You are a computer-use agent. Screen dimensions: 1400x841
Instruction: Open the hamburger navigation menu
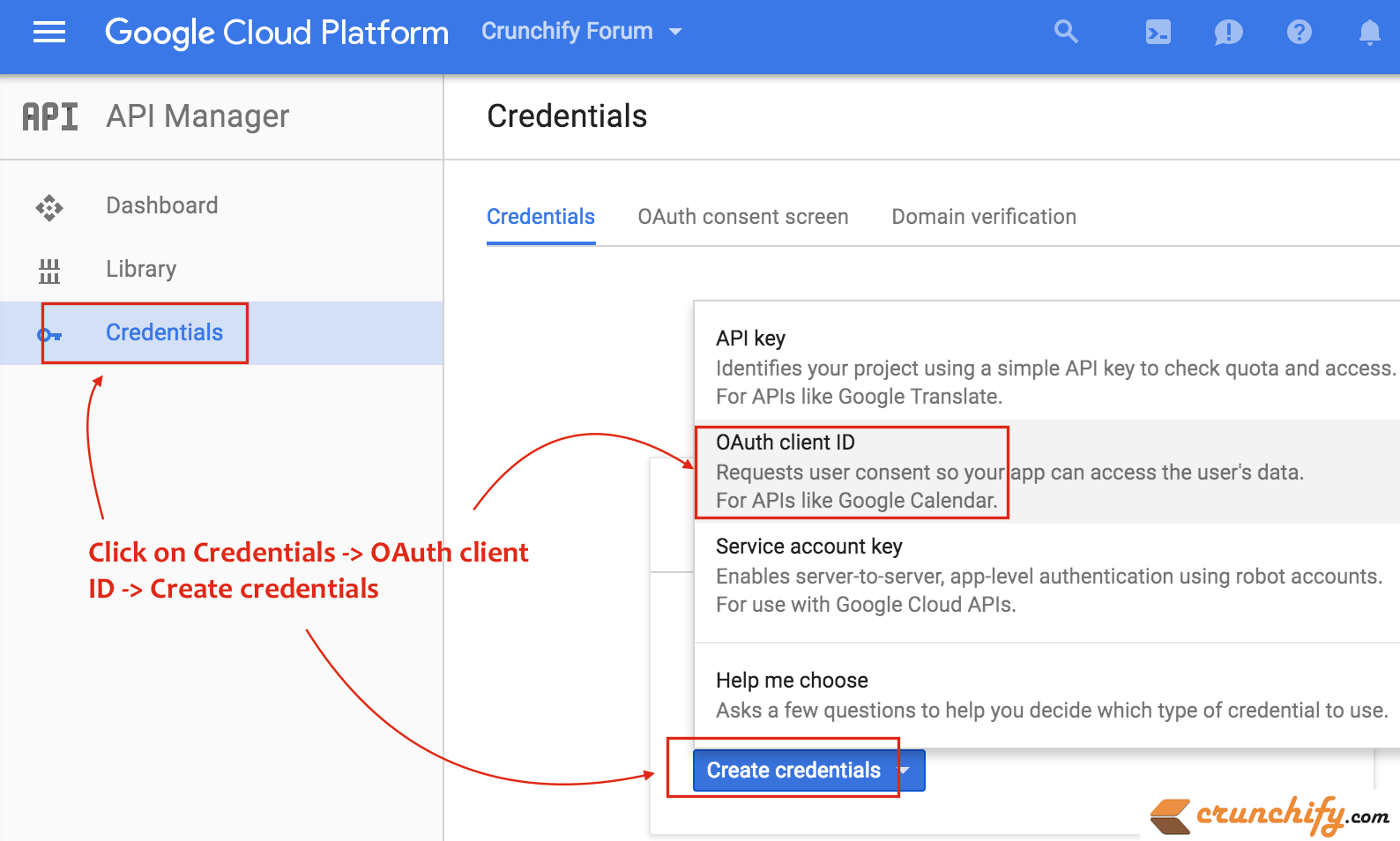click(x=49, y=33)
